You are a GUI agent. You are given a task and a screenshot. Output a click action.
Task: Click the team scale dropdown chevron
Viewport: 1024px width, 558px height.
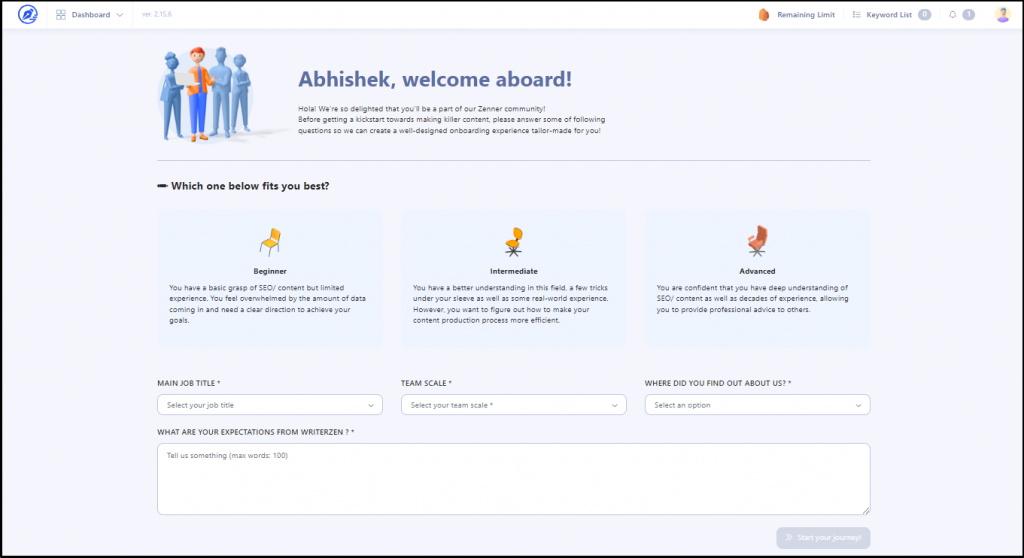pos(614,405)
